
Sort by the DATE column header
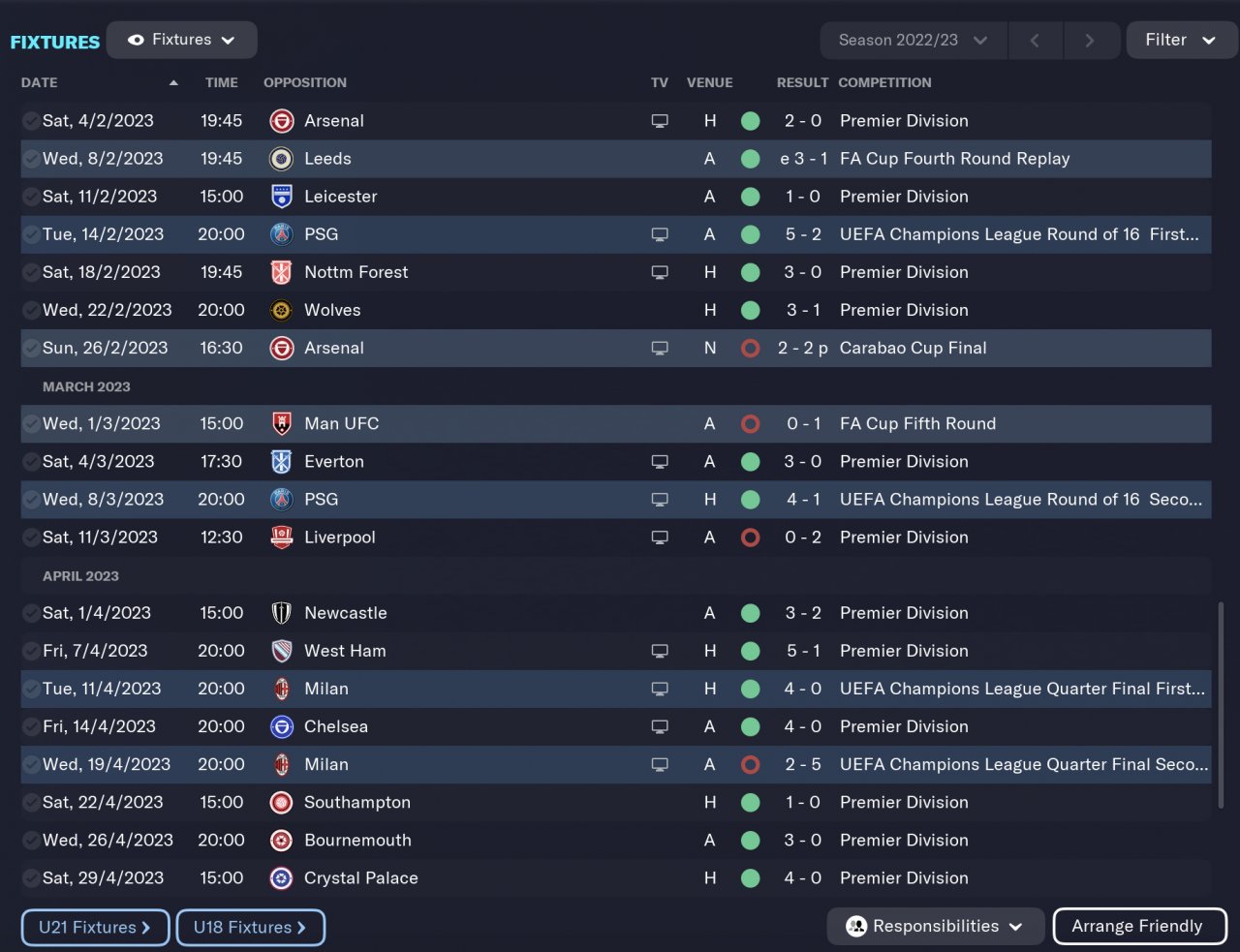(x=40, y=82)
